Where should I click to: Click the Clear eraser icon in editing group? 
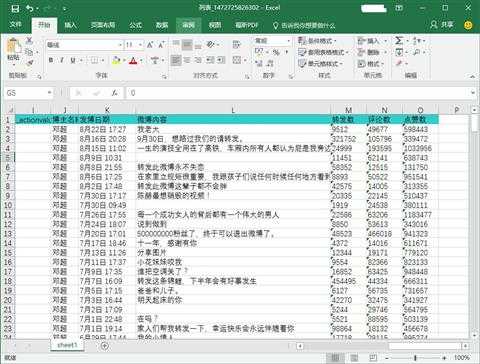tap(399, 63)
